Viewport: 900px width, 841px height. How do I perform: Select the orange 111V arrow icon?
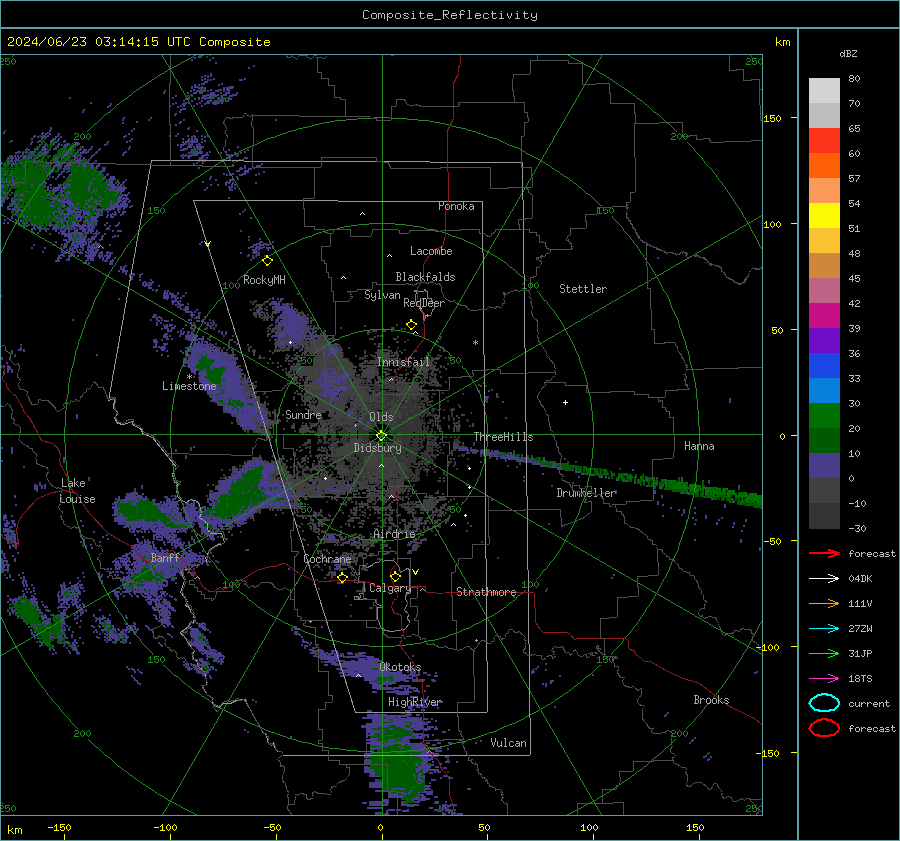coord(824,603)
